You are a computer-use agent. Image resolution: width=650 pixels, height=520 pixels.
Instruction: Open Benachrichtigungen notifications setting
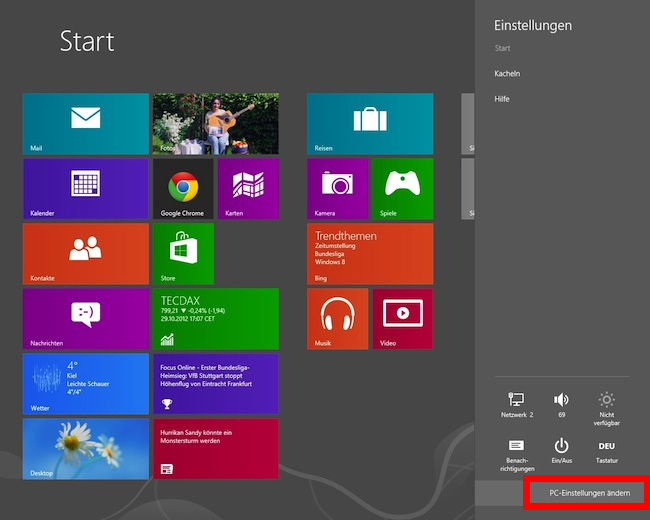[x=516, y=452]
